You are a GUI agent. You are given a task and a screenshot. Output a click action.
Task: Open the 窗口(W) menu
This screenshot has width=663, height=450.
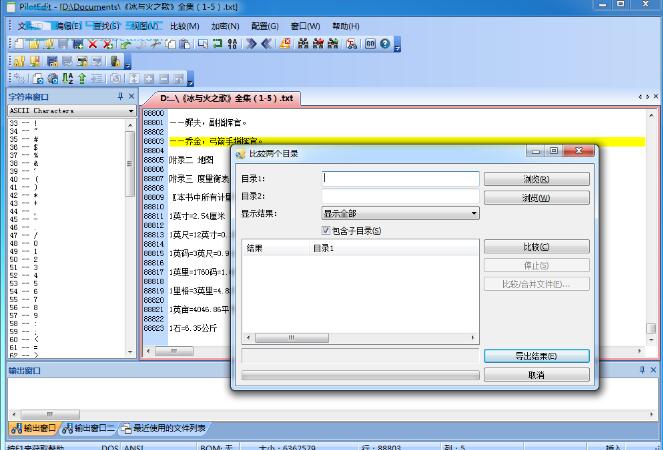305,26
